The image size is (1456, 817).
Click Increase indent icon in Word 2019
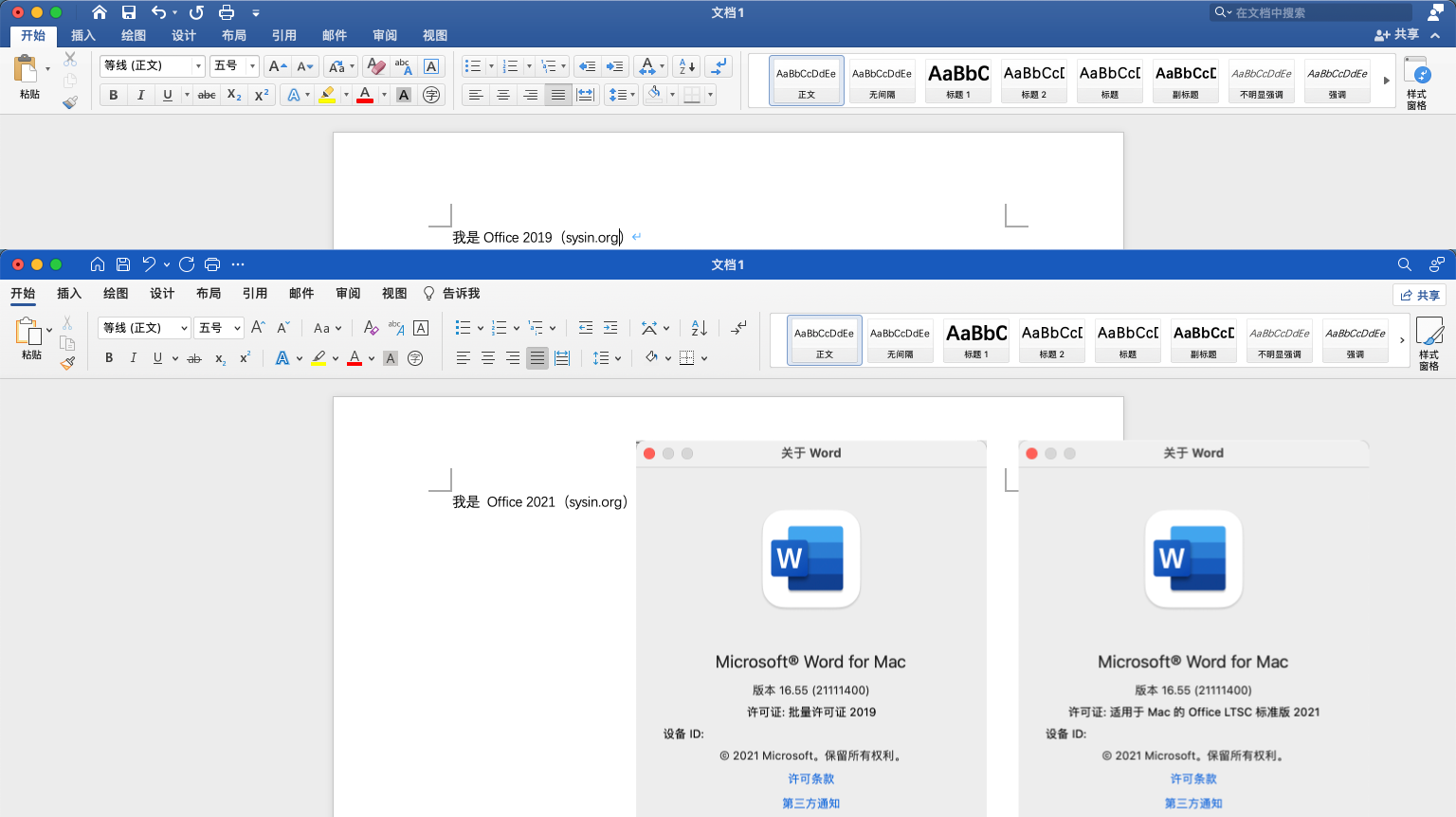(615, 65)
